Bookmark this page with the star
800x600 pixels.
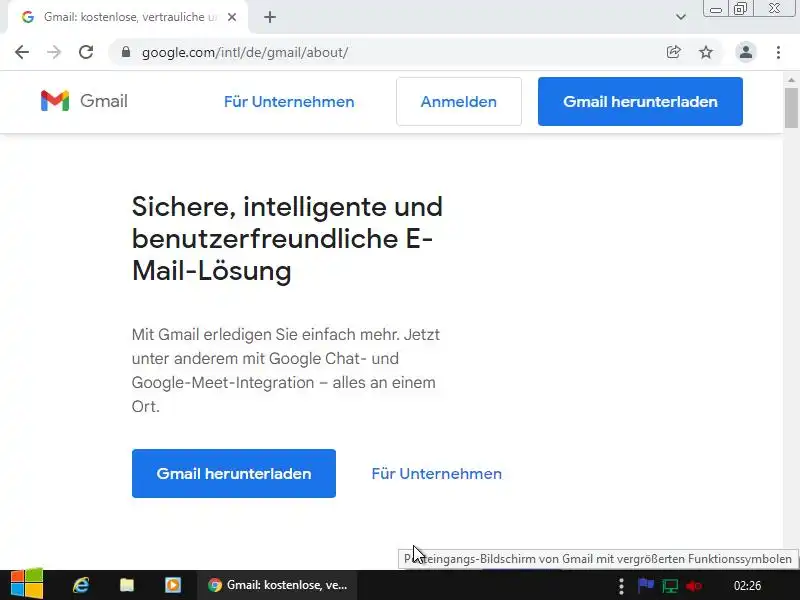(x=706, y=52)
